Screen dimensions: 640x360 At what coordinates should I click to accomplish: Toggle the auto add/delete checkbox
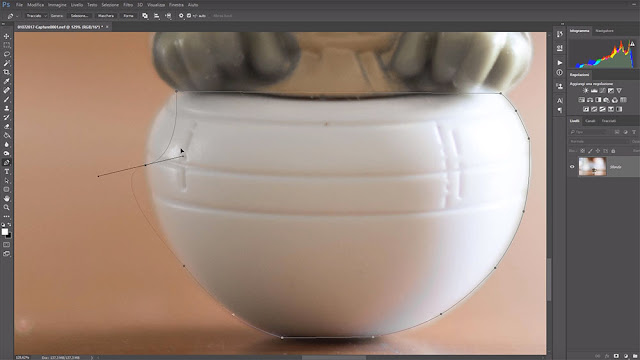189,16
